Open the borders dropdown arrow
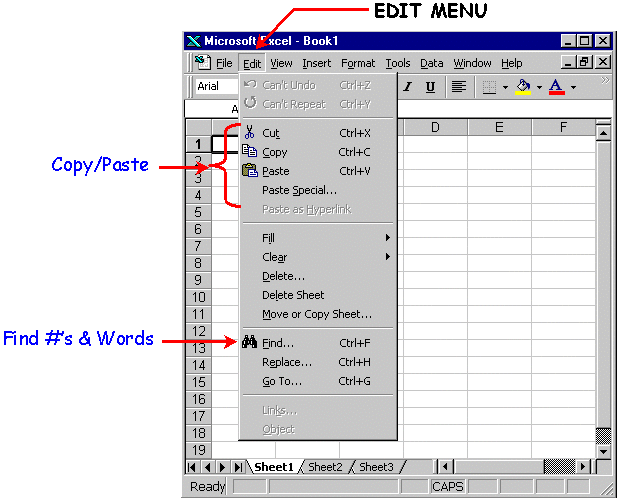This screenshot has height=498, width=617. (505, 87)
